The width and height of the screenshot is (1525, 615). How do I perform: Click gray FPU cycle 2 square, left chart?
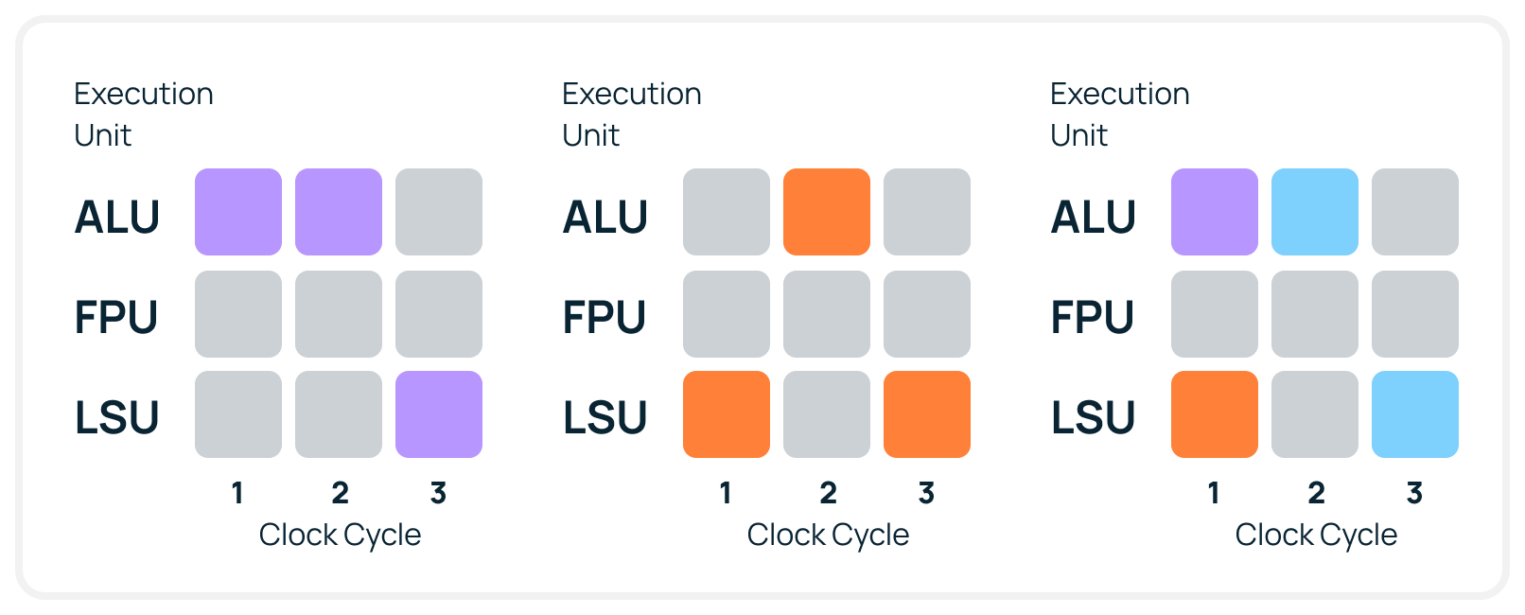tap(338, 314)
